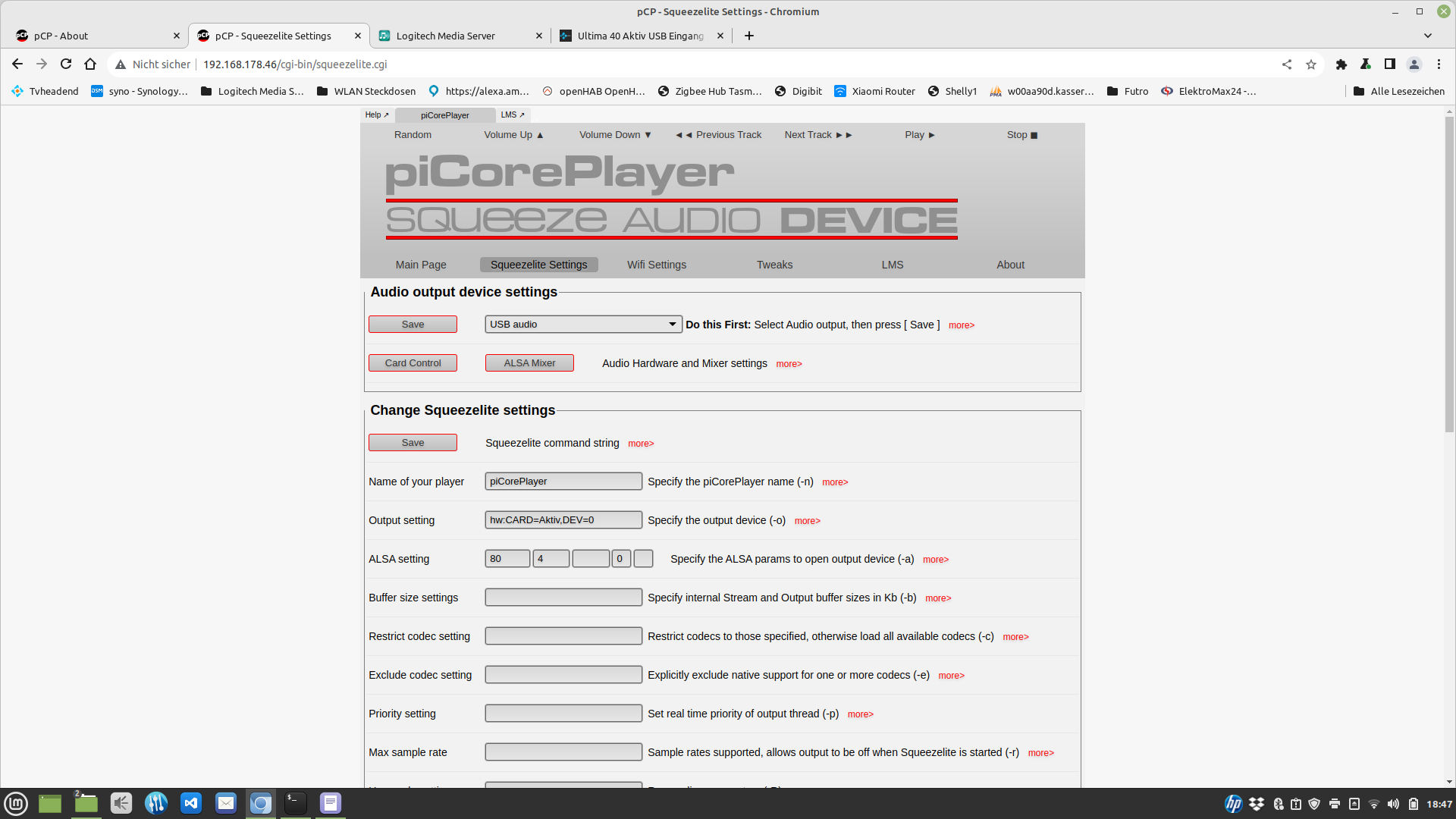Open the mail client taskbar icon

(226, 803)
